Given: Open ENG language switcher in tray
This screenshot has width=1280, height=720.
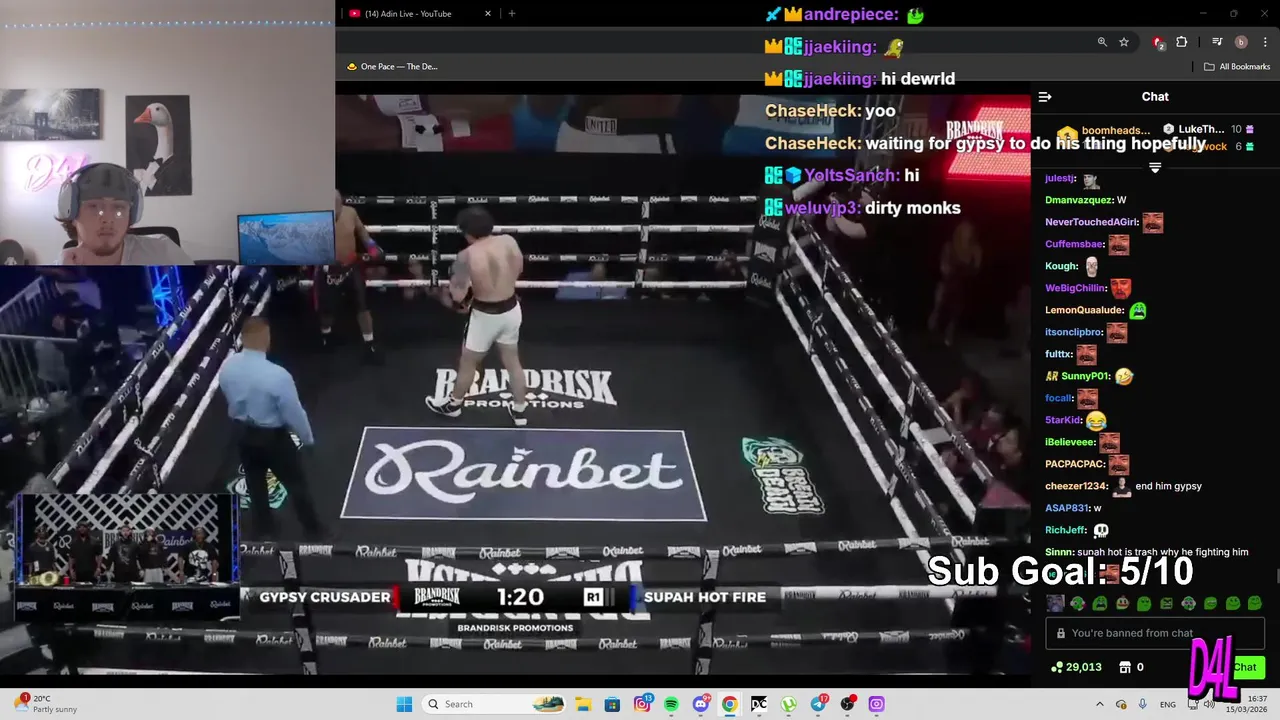Looking at the screenshot, I should tap(1168, 704).
